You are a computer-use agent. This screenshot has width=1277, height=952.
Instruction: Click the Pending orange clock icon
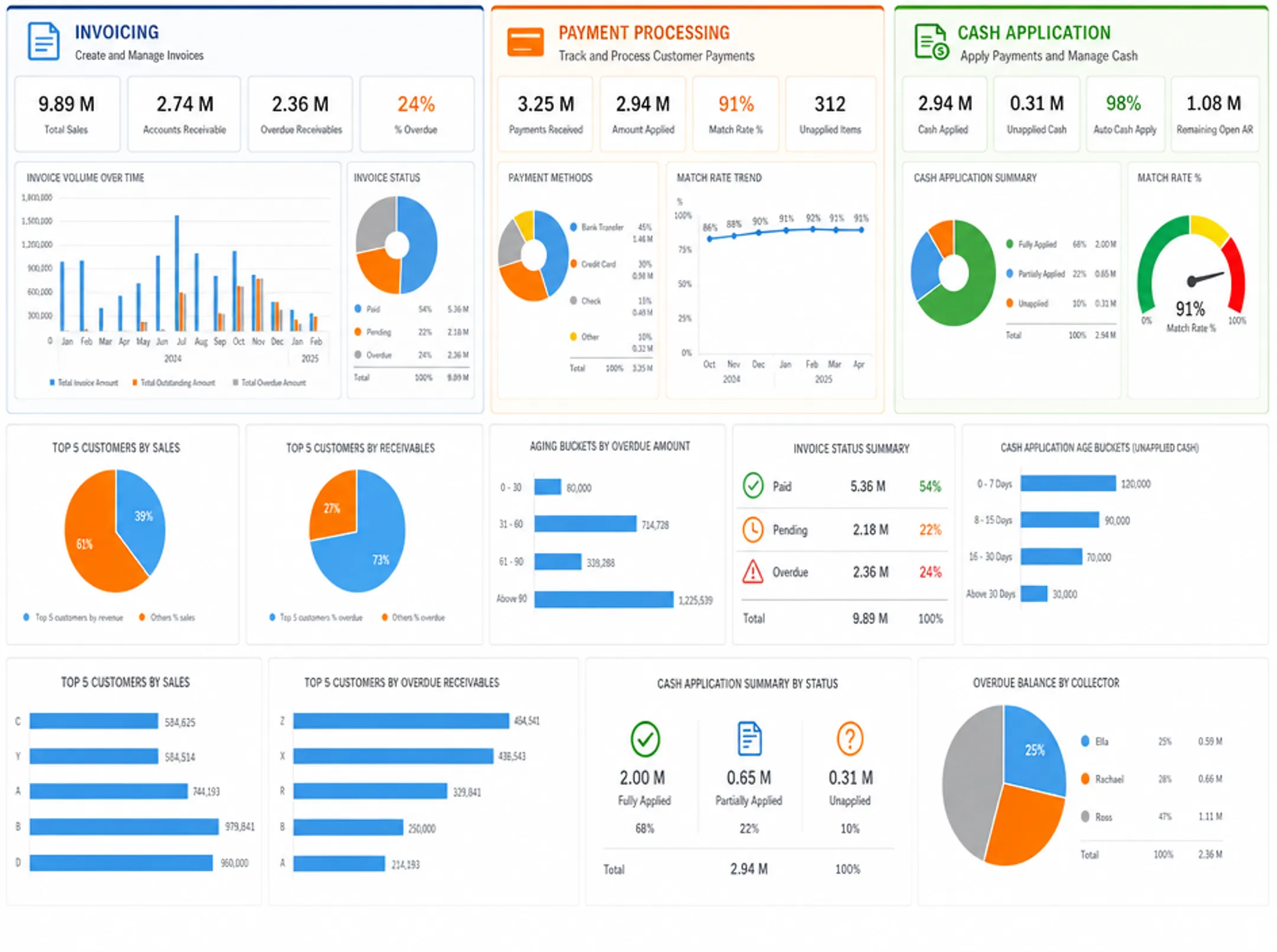point(753,529)
